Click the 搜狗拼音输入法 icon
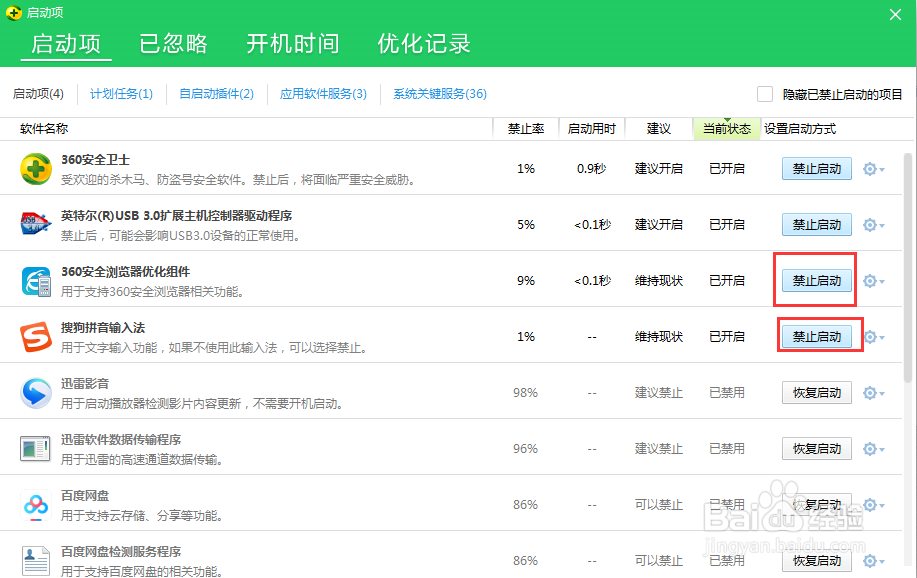Screen dimensions: 917x578 pos(36,337)
